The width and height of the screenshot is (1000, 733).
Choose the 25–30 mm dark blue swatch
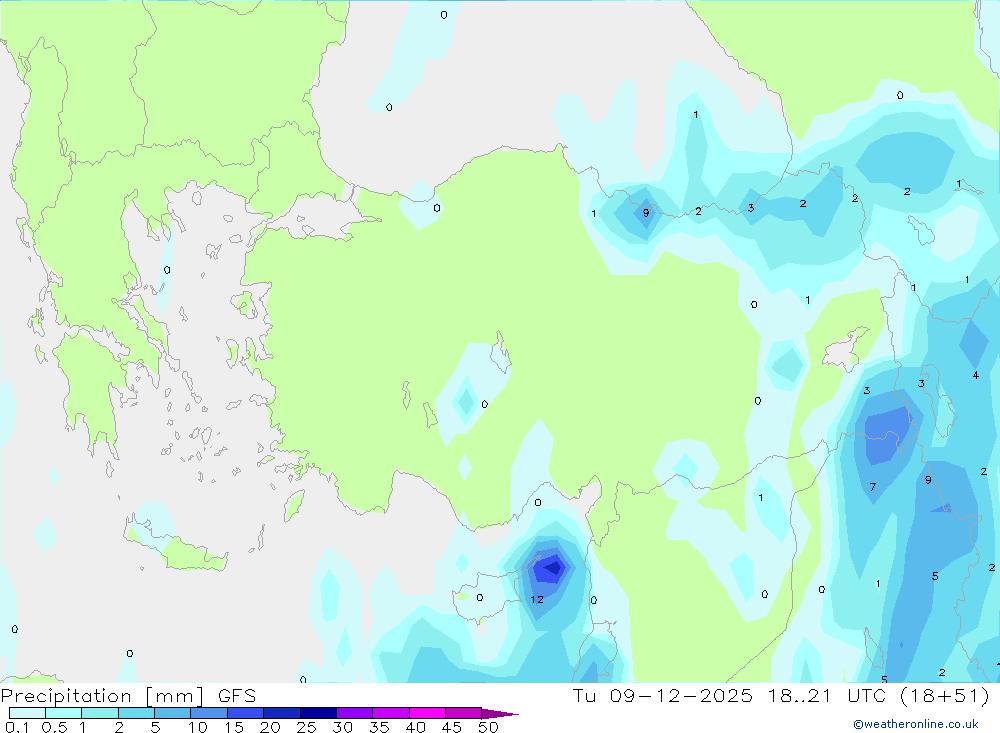(x=318, y=713)
